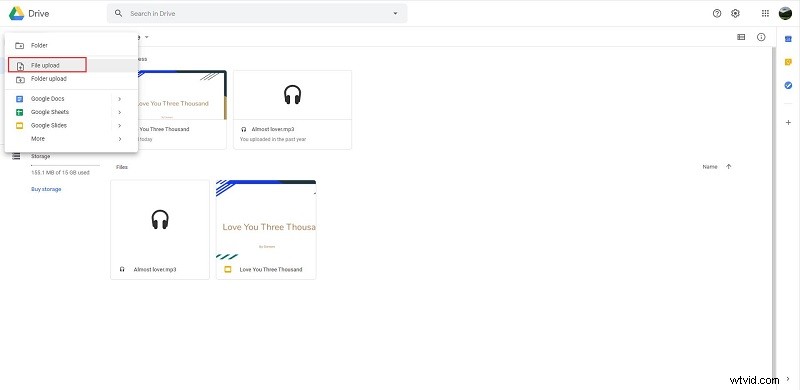The image size is (800, 390).
Task: Open quick access Almost lover.mp3 headphones thumbnail
Action: pyautogui.click(x=292, y=95)
